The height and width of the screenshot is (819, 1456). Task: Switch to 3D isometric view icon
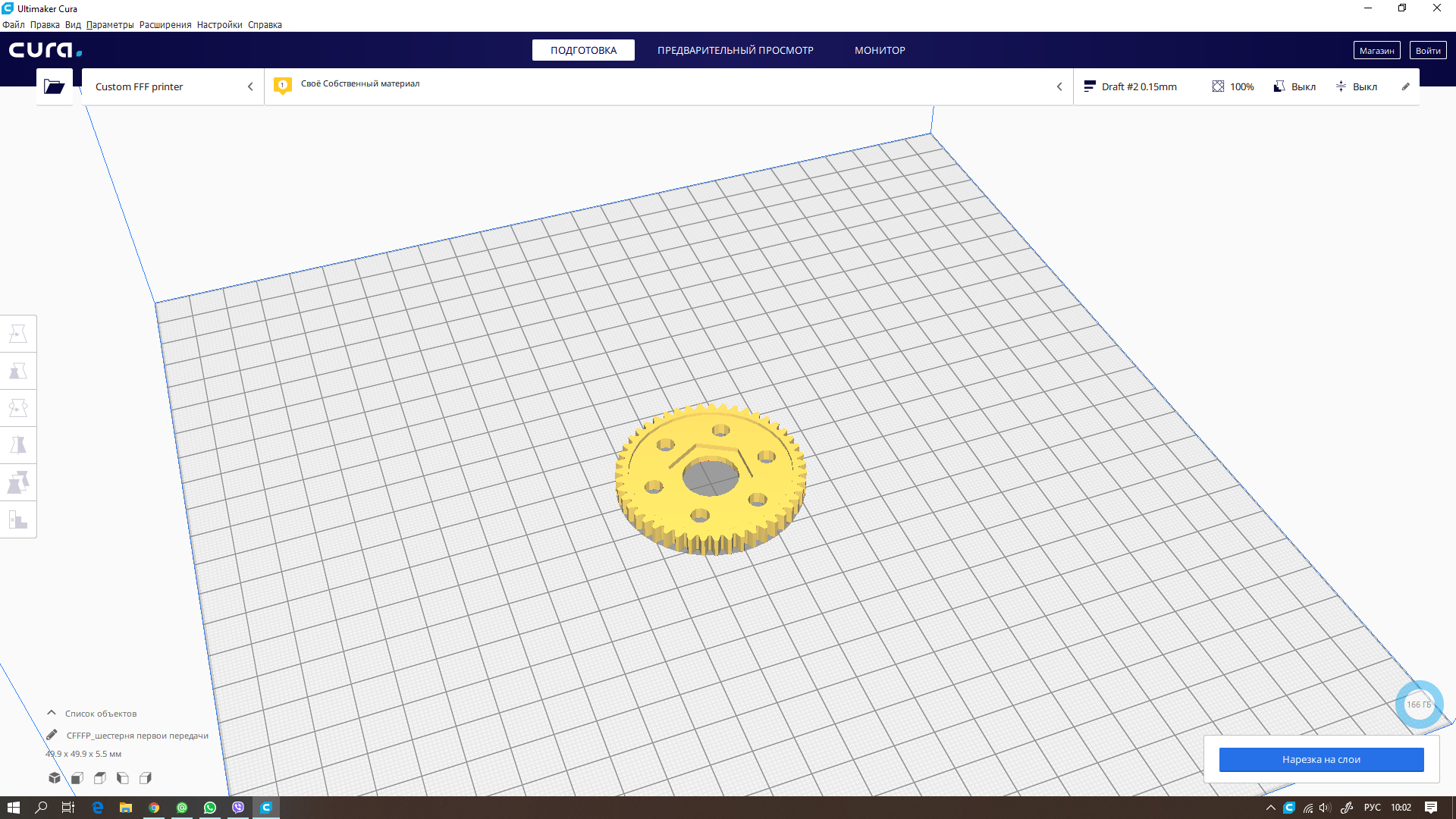(55, 778)
